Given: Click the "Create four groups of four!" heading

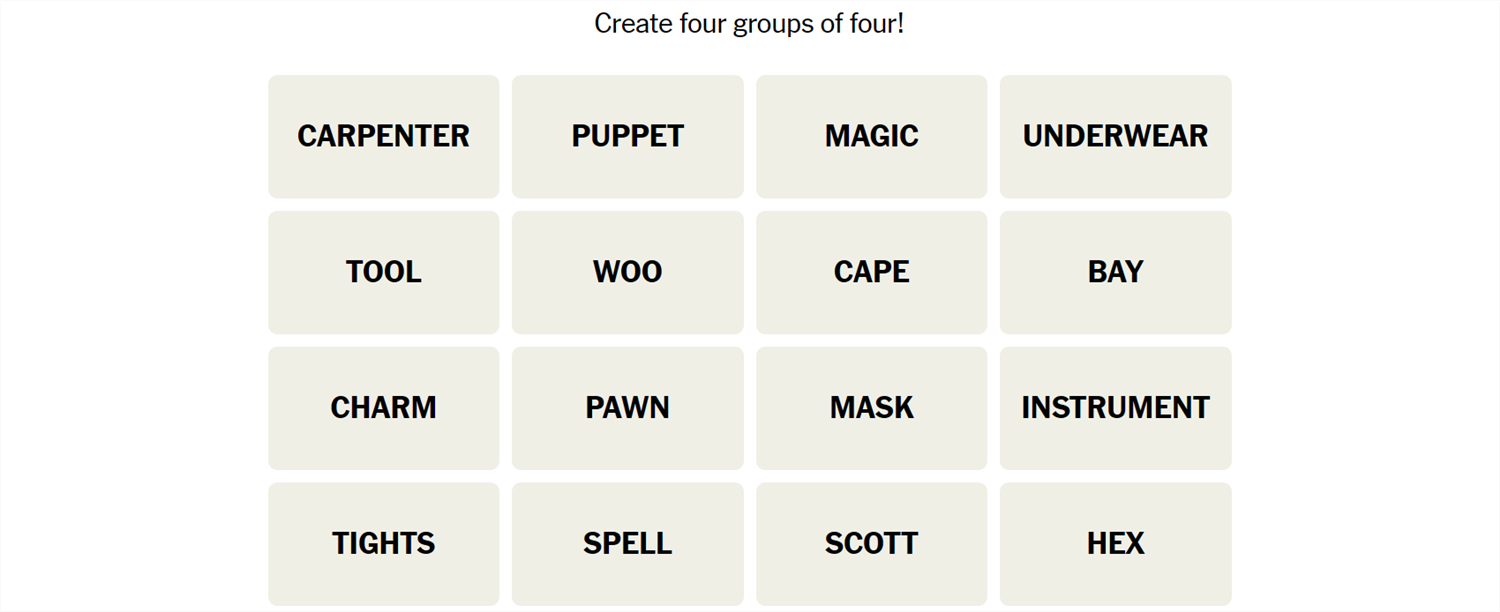Looking at the screenshot, I should point(749,23).
